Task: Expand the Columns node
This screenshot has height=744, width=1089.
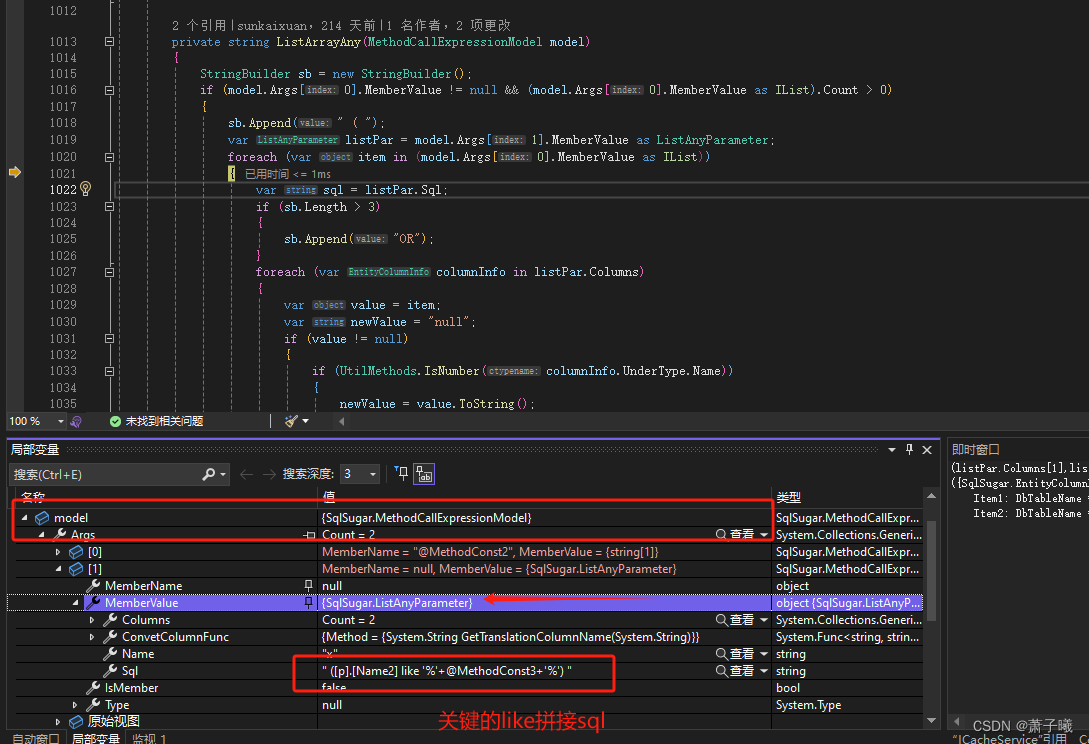Action: 92,620
